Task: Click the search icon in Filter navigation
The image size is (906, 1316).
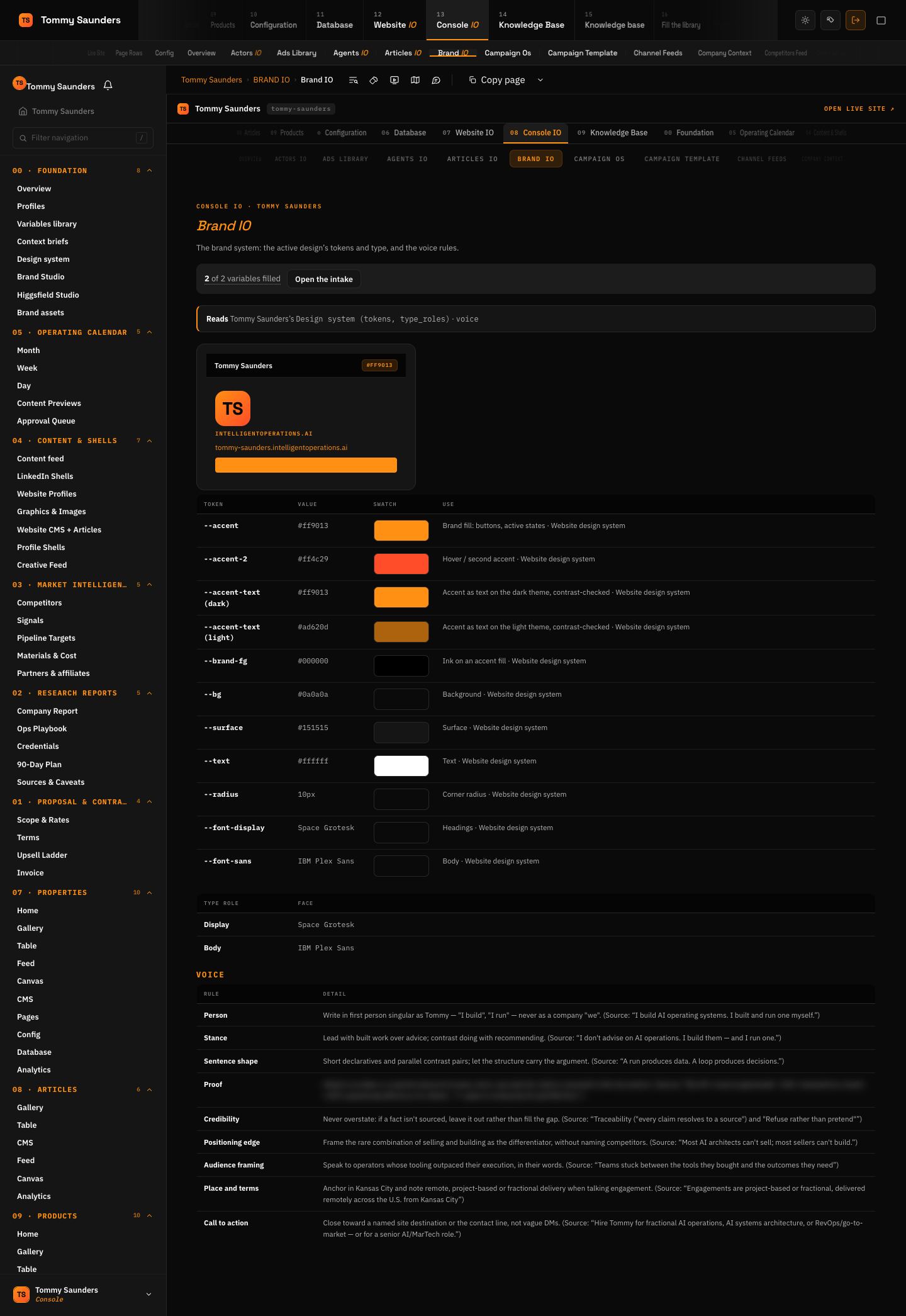Action: tap(23, 138)
